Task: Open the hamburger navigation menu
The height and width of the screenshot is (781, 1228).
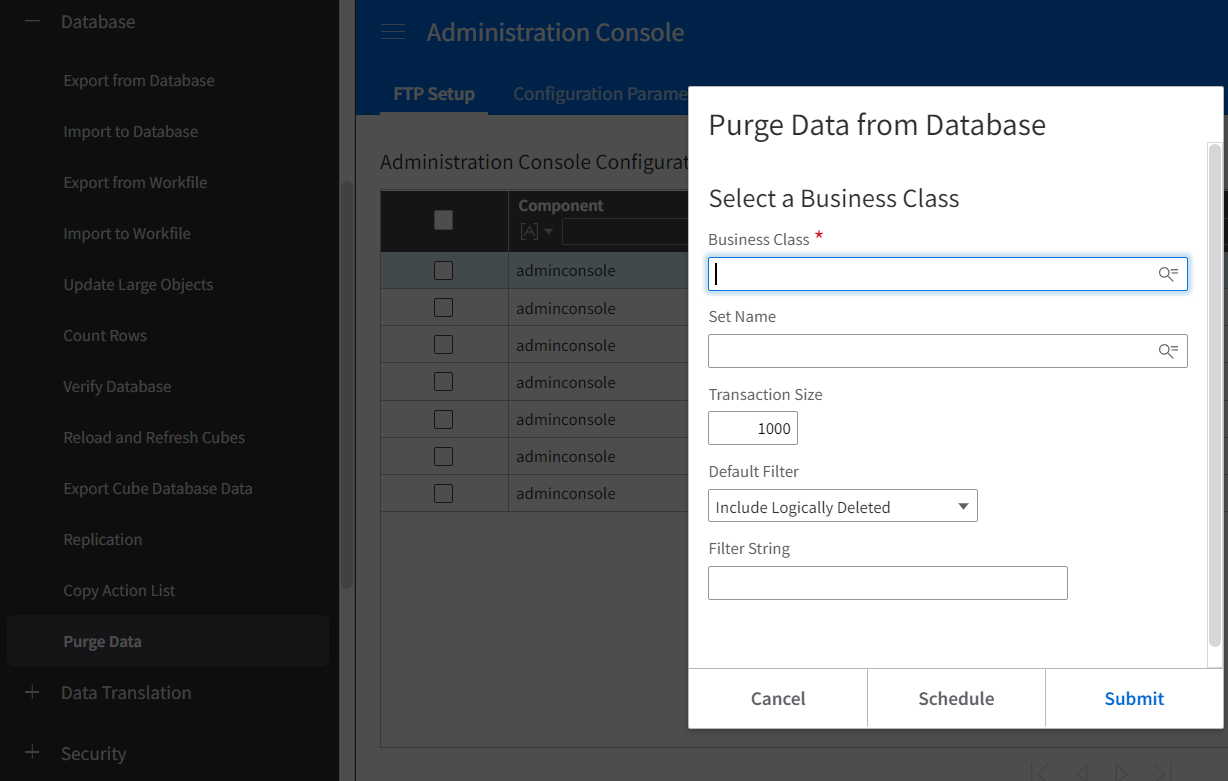Action: (x=393, y=32)
